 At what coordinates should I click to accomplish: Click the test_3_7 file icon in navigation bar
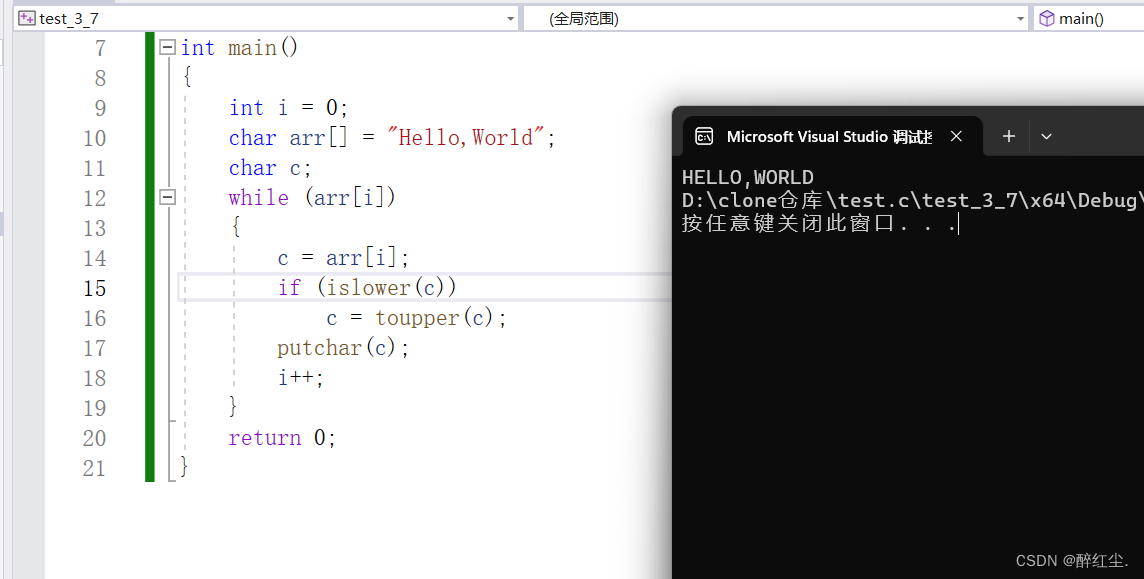(28, 17)
